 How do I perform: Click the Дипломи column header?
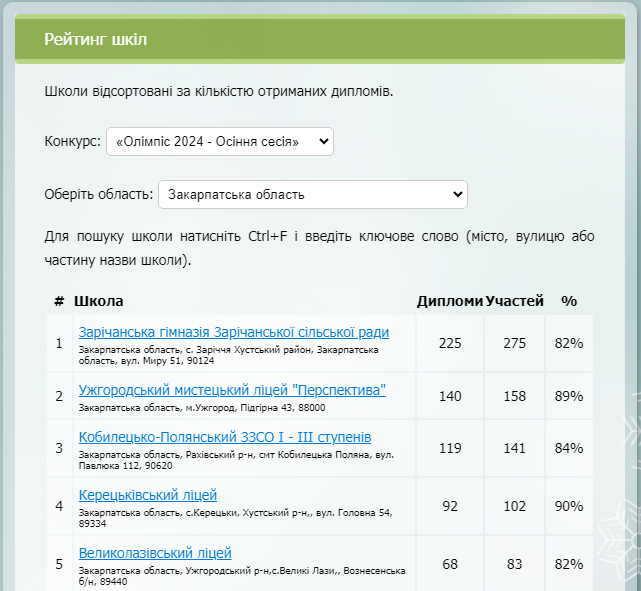[x=450, y=301]
